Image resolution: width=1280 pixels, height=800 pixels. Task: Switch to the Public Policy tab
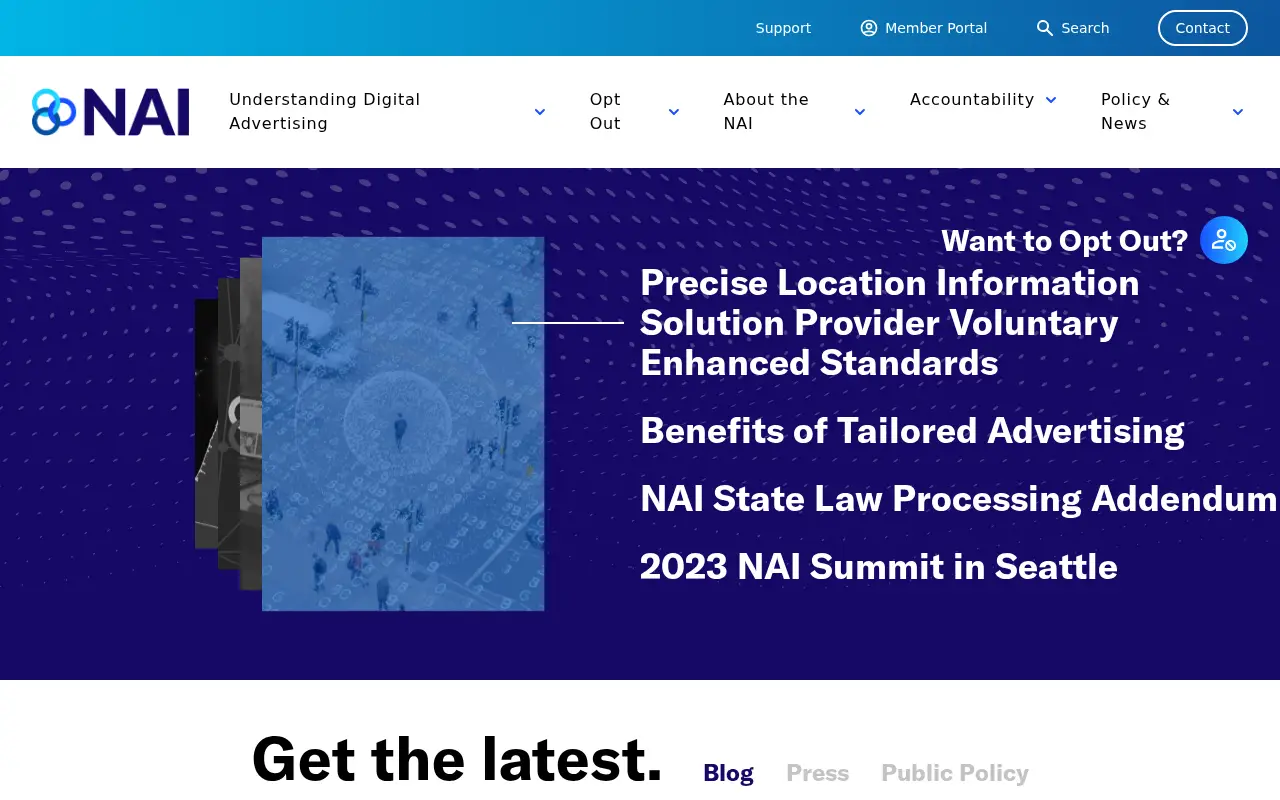(x=955, y=773)
